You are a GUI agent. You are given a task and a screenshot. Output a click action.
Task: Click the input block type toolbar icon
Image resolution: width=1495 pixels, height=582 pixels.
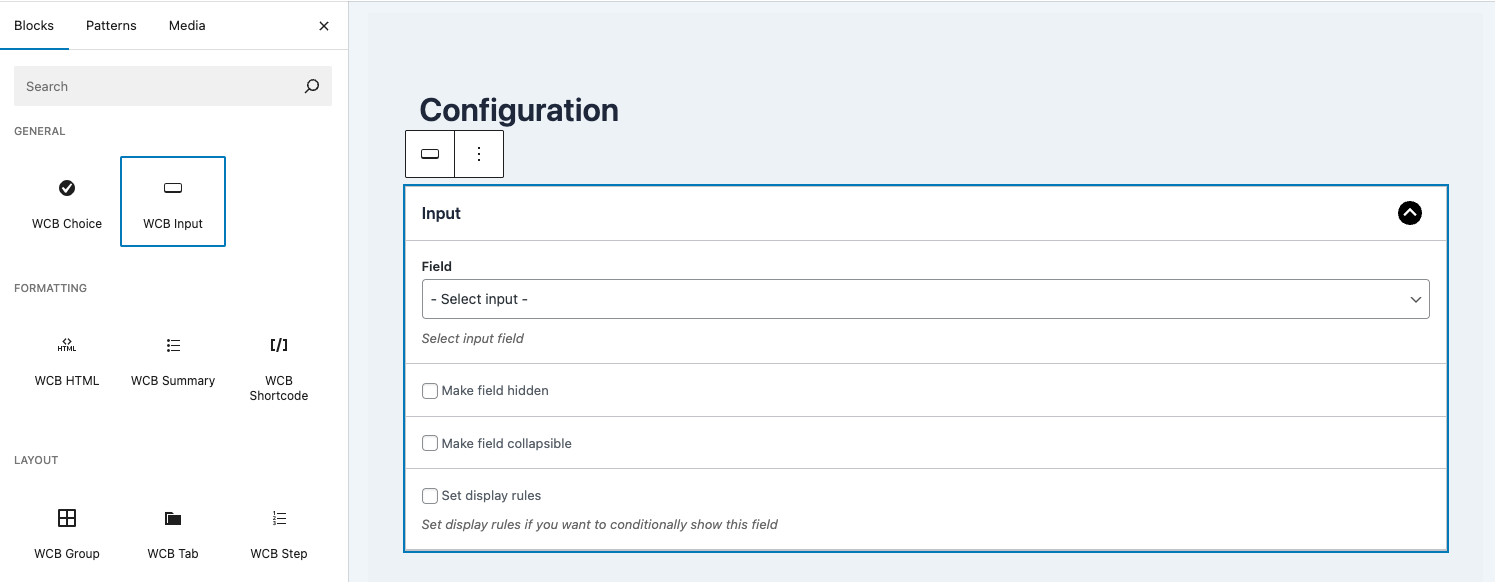point(430,154)
